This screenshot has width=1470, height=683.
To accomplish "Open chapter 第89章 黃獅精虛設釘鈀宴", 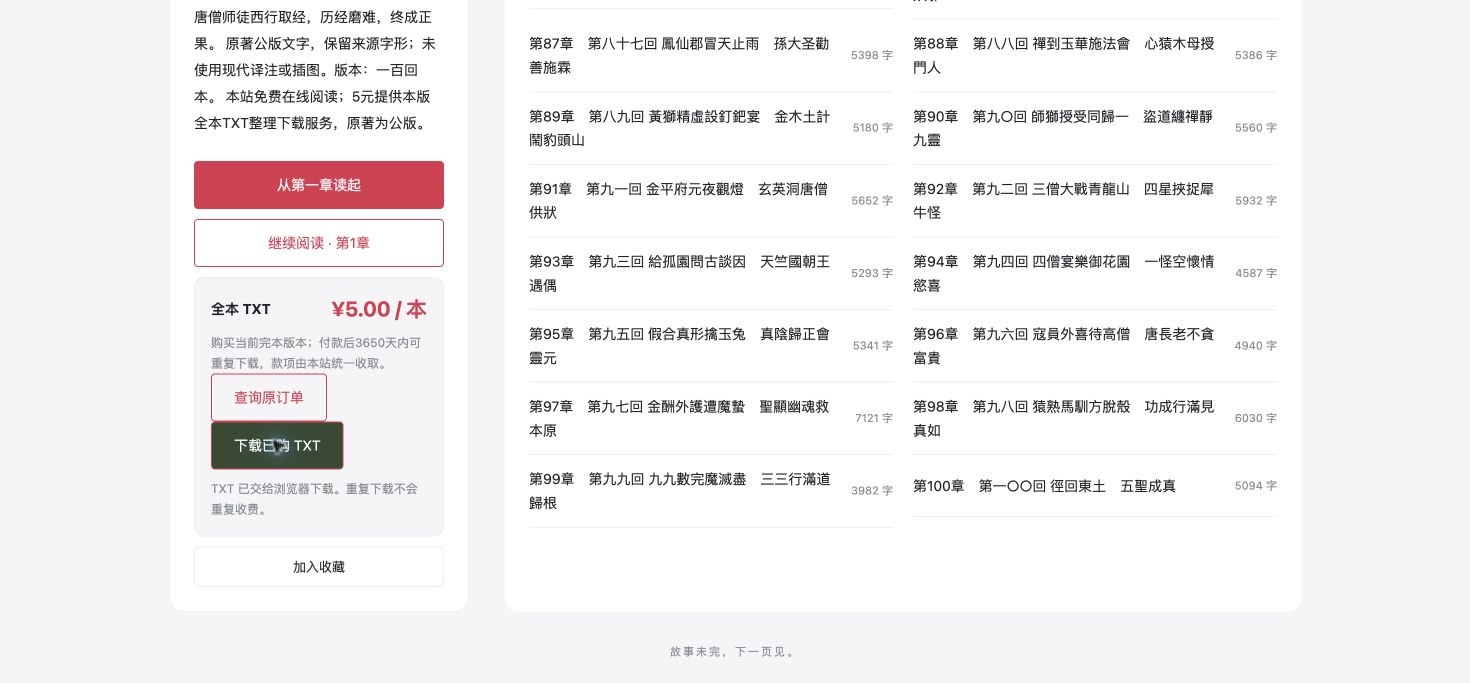I will pyautogui.click(x=711, y=128).
